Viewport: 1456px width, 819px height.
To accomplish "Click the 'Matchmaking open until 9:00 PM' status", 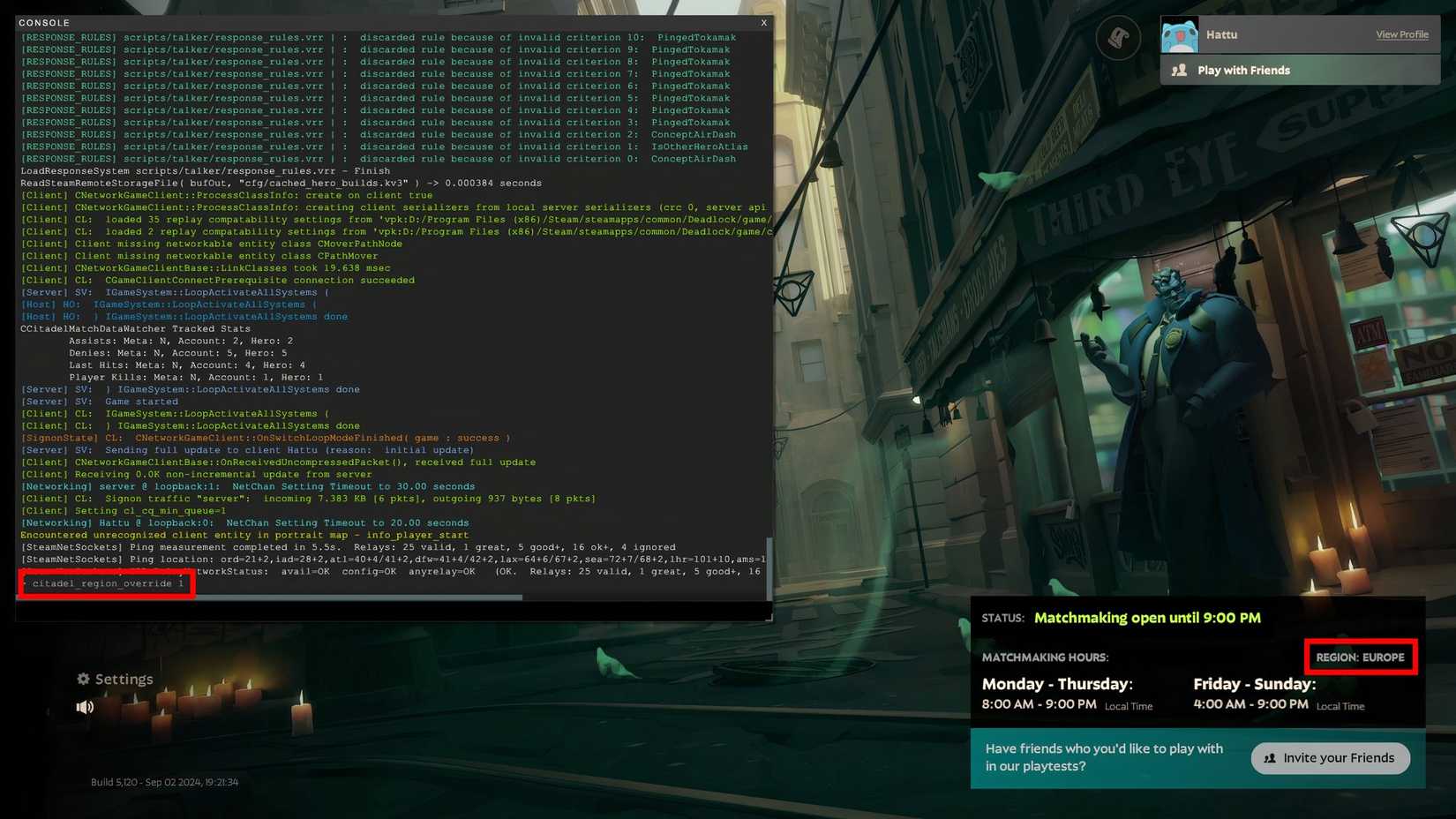I will (1147, 618).
